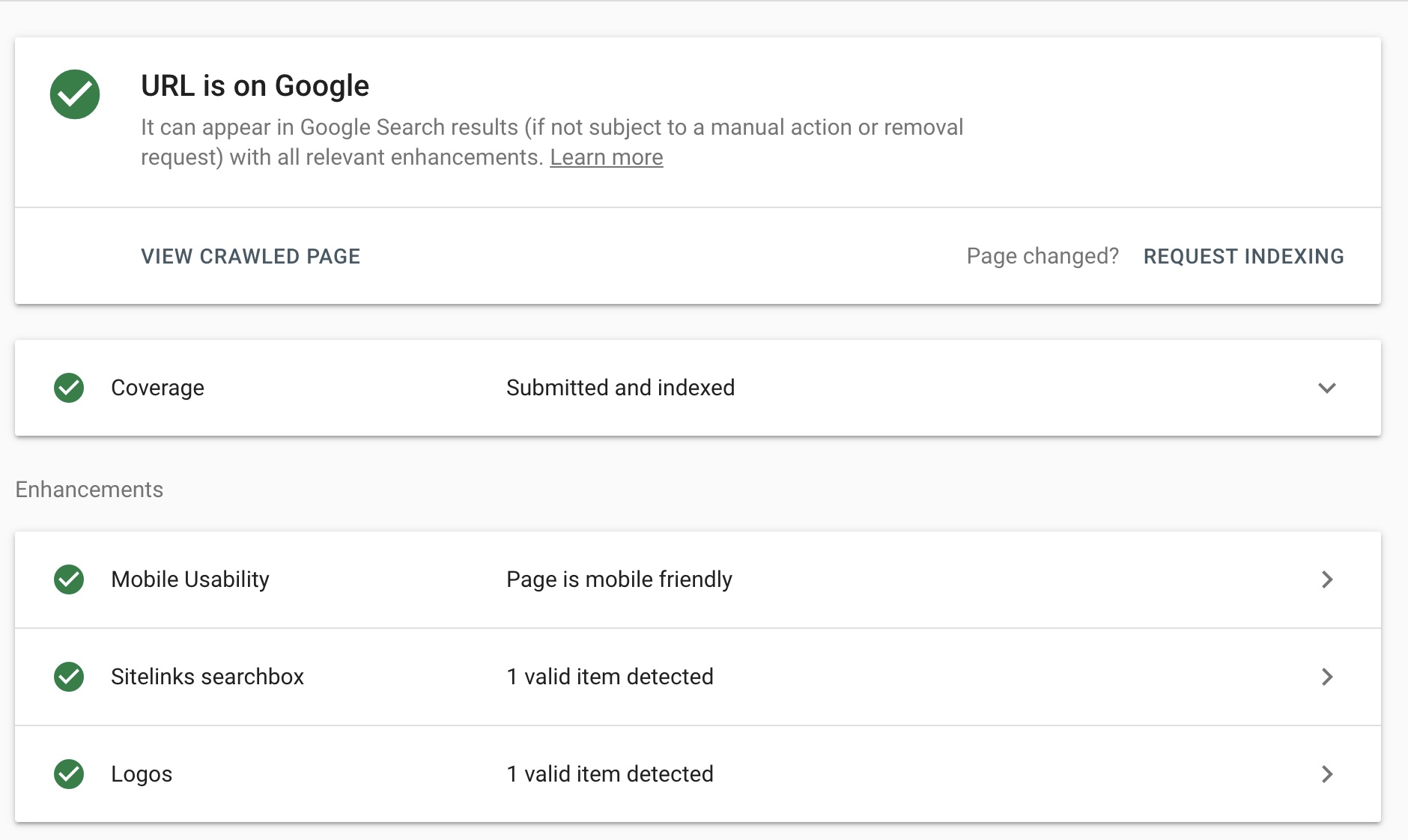Follow the Learn more link
This screenshot has height=840, width=1408.
click(607, 157)
